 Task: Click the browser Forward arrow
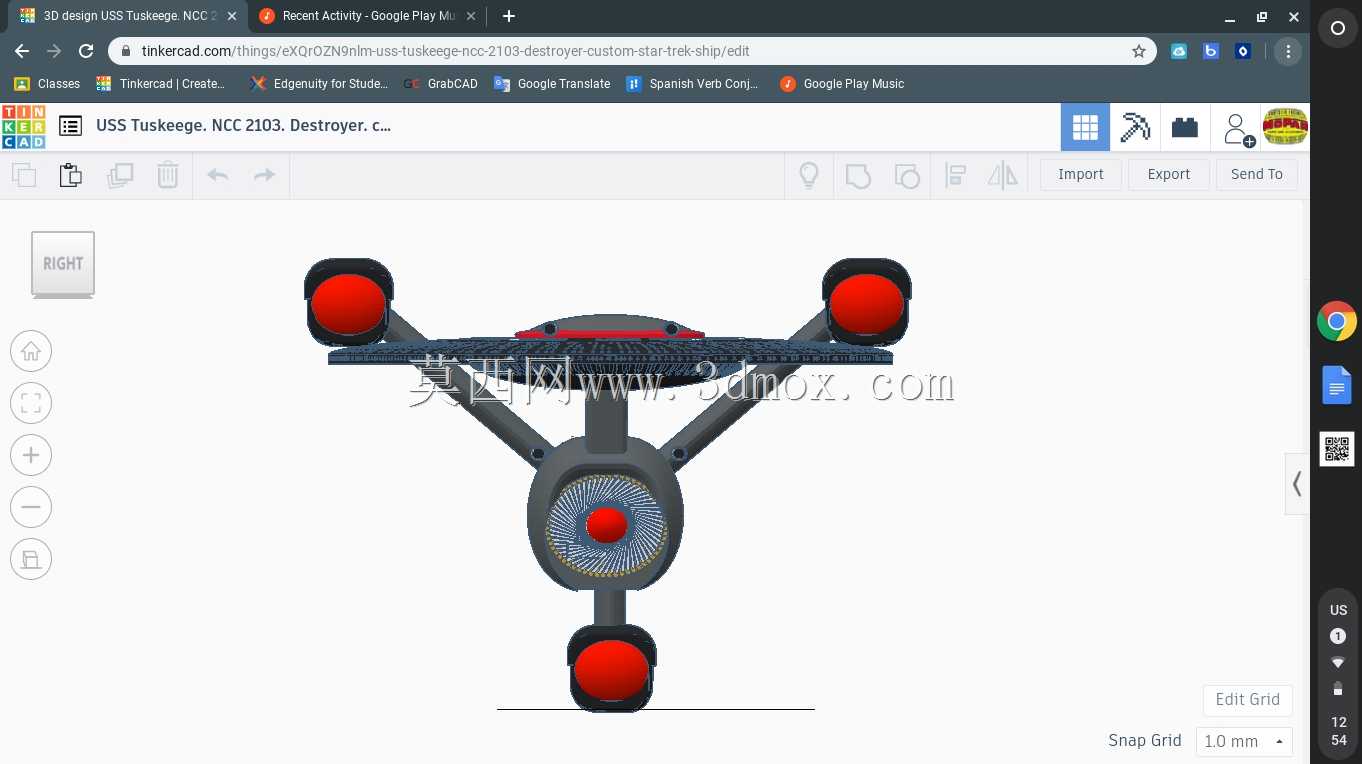(54, 51)
